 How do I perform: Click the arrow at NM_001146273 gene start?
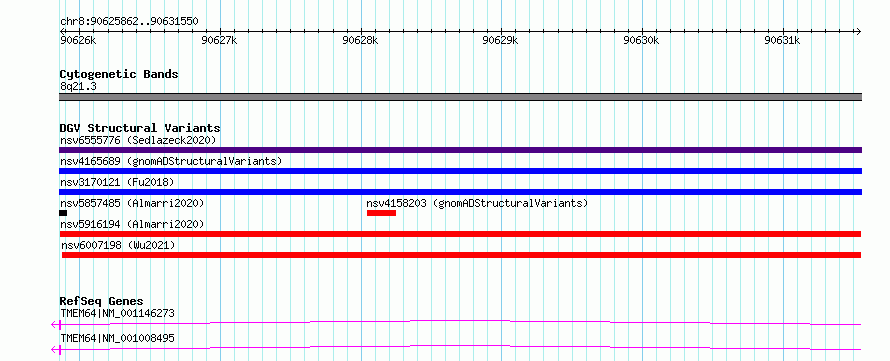click(x=56, y=325)
